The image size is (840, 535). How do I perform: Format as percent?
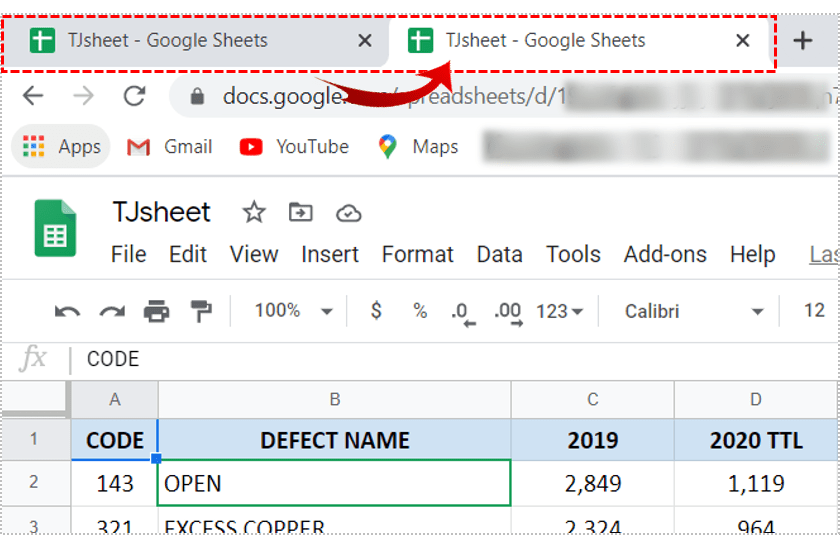tap(420, 311)
